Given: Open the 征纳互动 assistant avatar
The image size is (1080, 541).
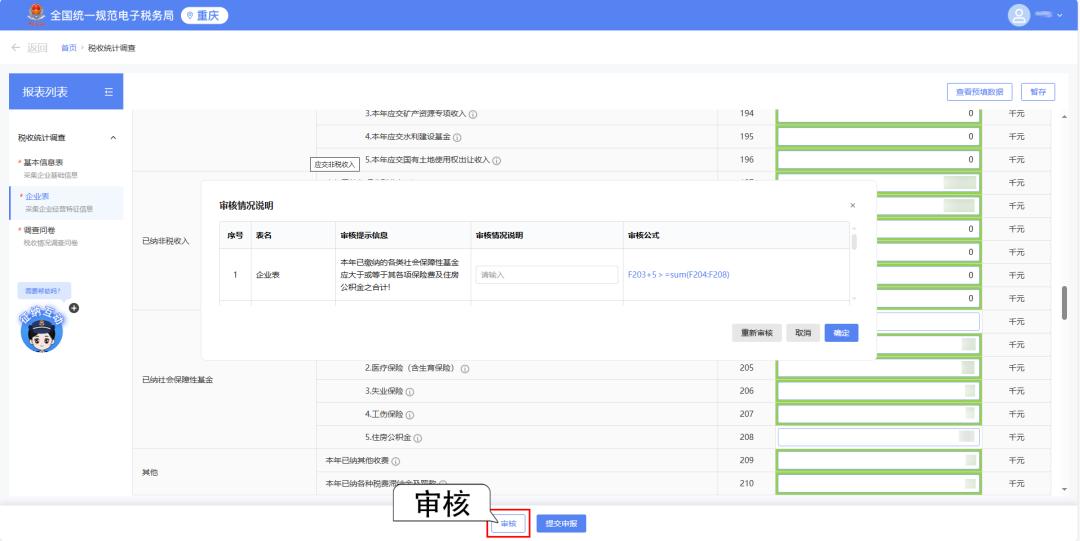Looking at the screenshot, I should click(x=42, y=330).
